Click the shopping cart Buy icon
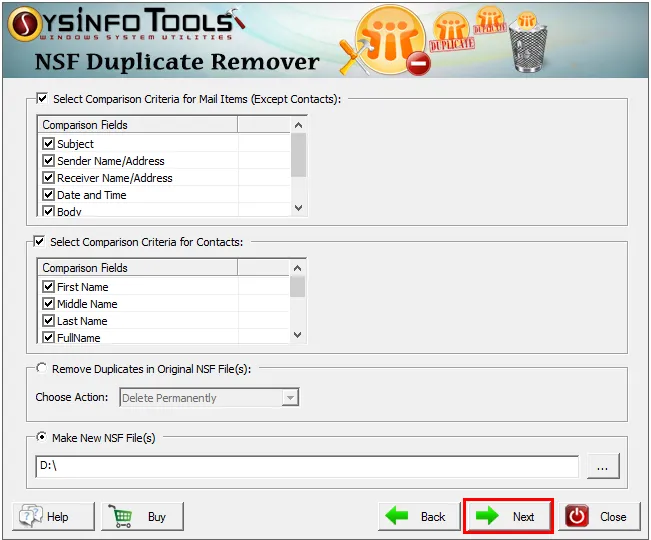The height and width of the screenshot is (540, 651). [x=121, y=516]
